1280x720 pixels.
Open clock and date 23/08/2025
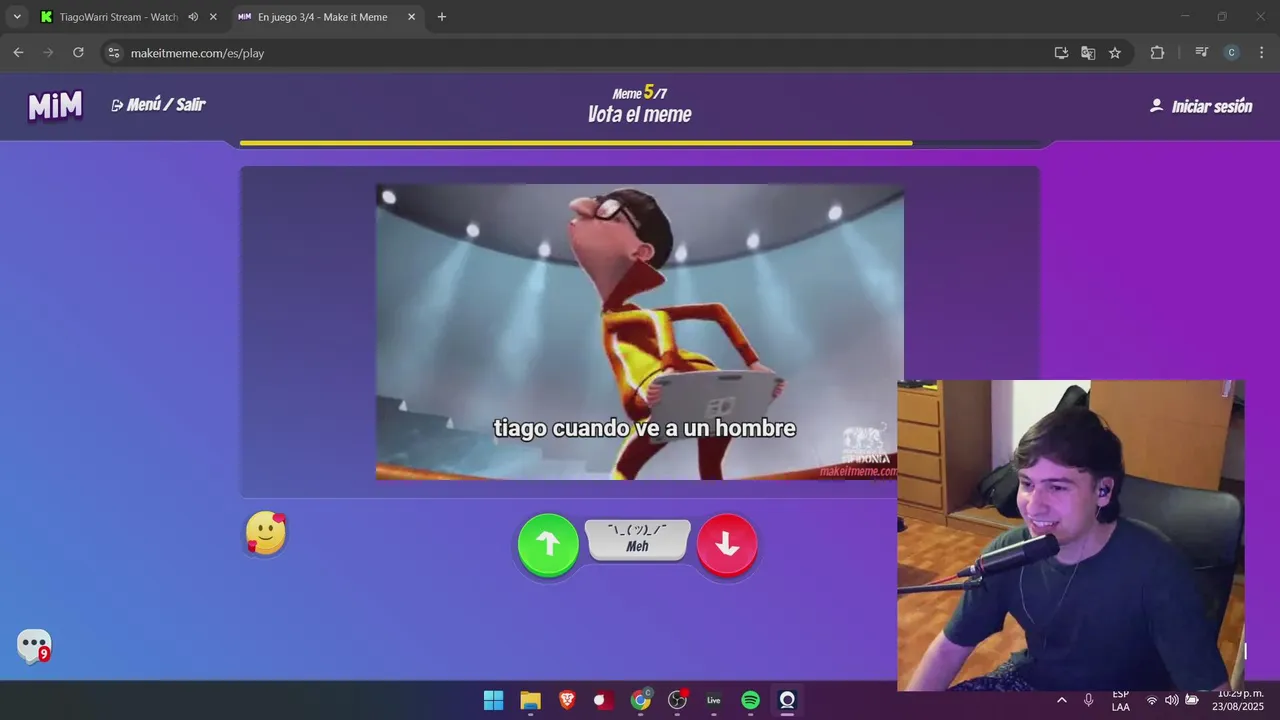pos(1240,700)
